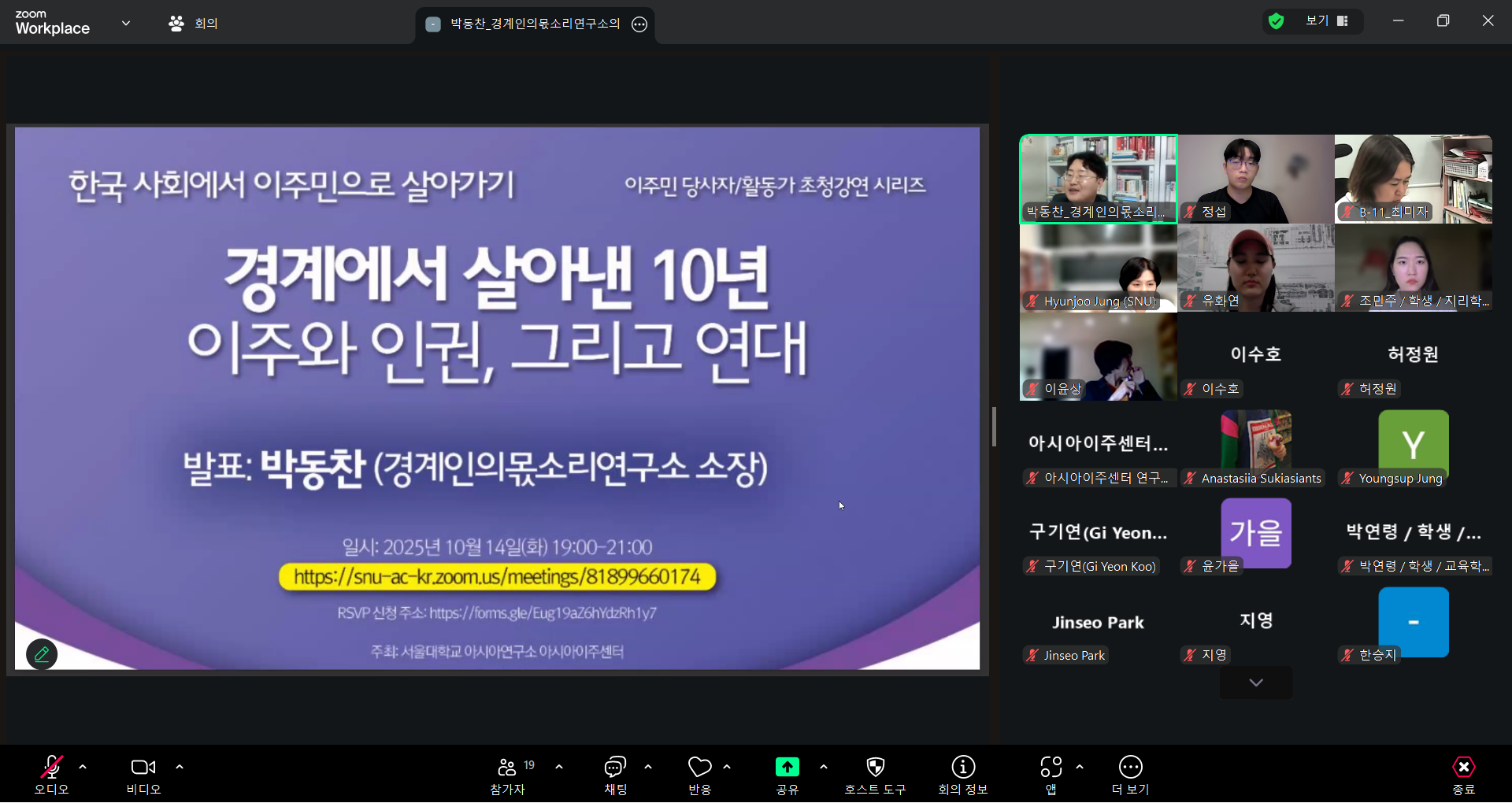The image size is (1512, 803).
Task: Show more participants with down chevron
Action: tap(1255, 683)
